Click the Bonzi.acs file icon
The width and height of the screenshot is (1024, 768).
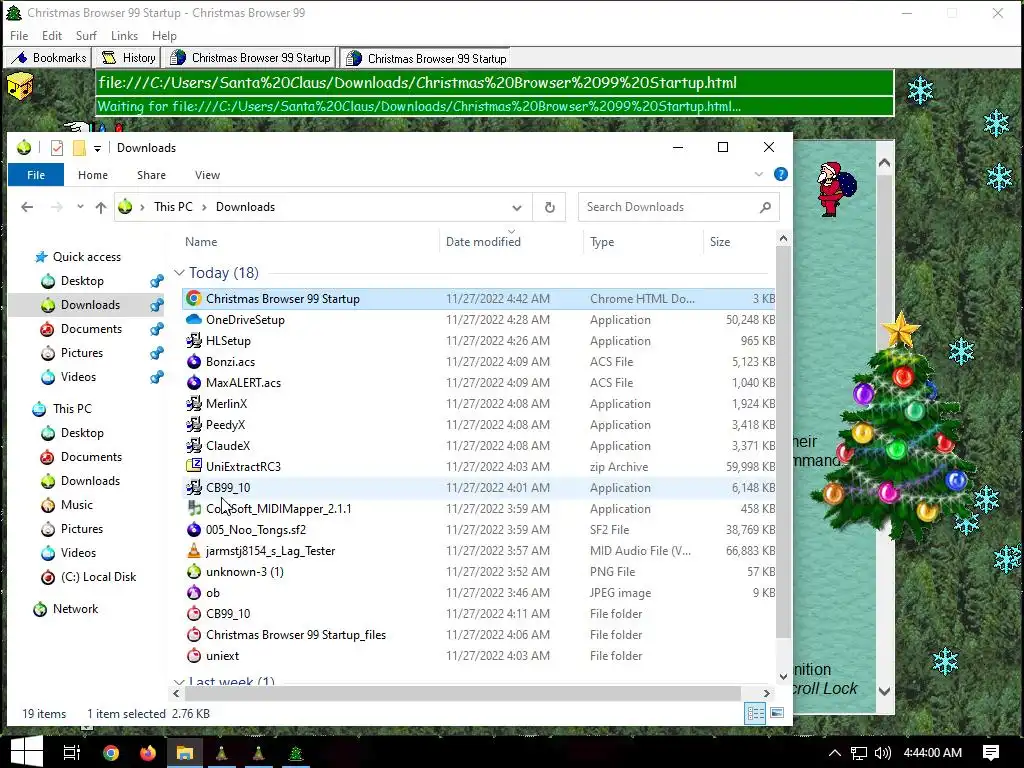(193, 362)
